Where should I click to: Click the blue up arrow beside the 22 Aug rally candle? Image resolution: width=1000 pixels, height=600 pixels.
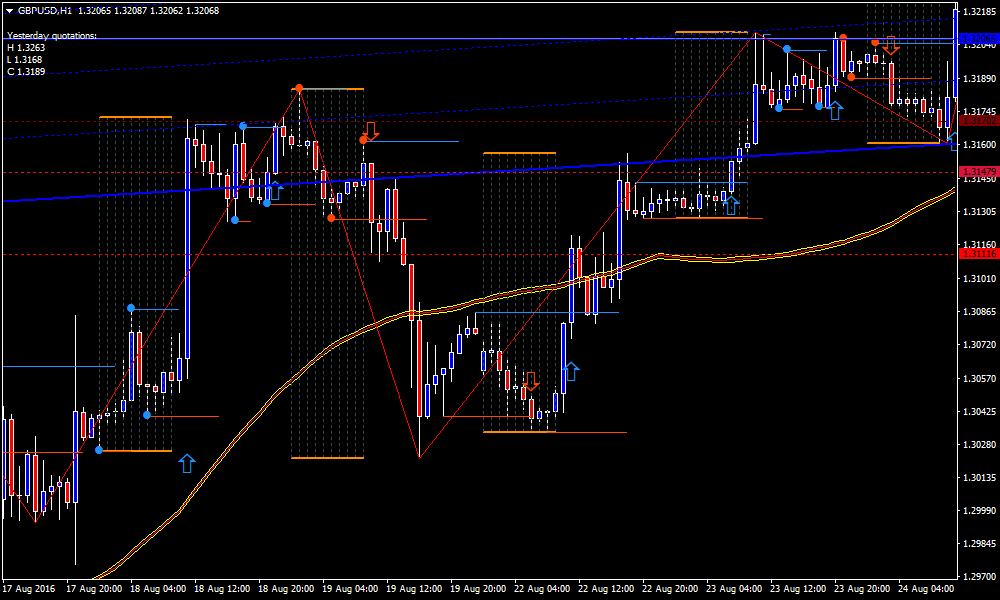coord(571,373)
